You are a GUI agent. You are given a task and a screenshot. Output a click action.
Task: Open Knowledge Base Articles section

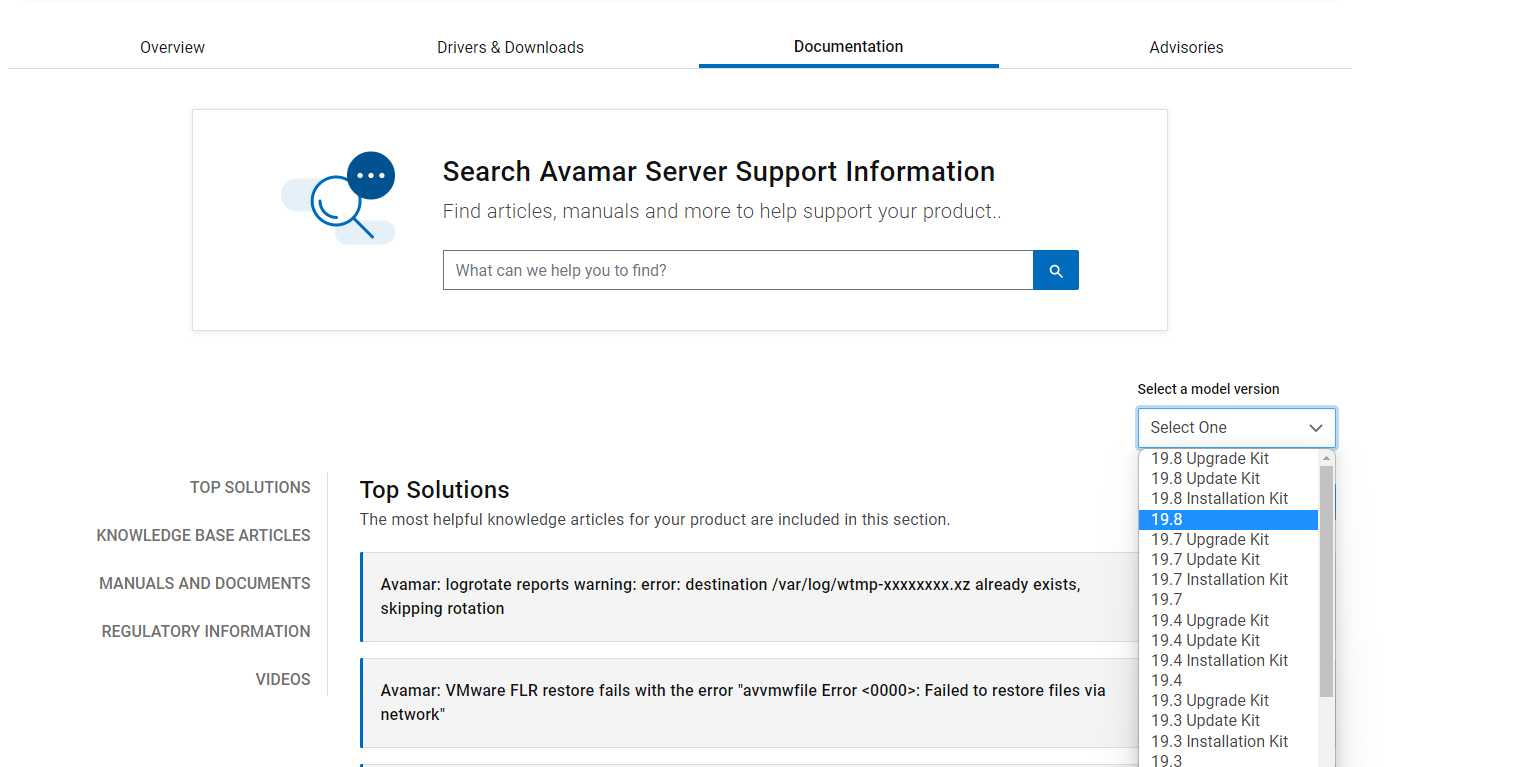click(x=203, y=535)
